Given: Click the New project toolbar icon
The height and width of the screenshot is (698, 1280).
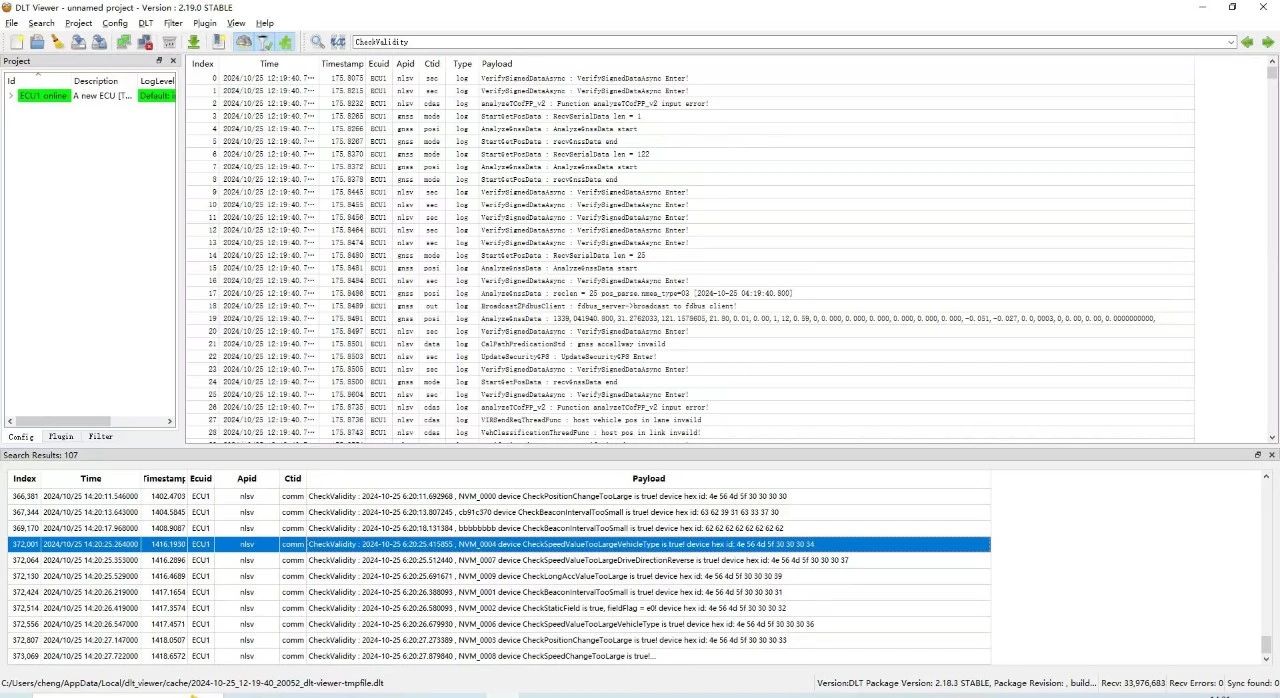Looking at the screenshot, I should point(17,42).
